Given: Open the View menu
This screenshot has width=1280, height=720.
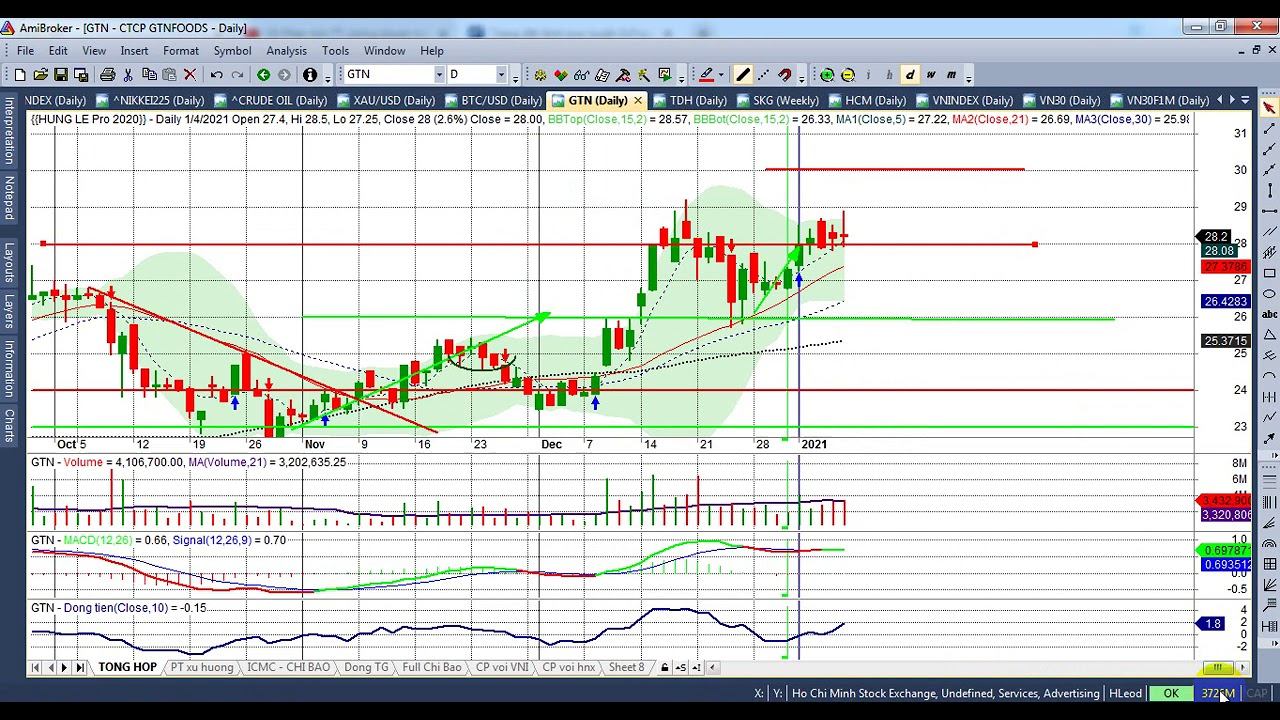Looking at the screenshot, I should point(94,51).
